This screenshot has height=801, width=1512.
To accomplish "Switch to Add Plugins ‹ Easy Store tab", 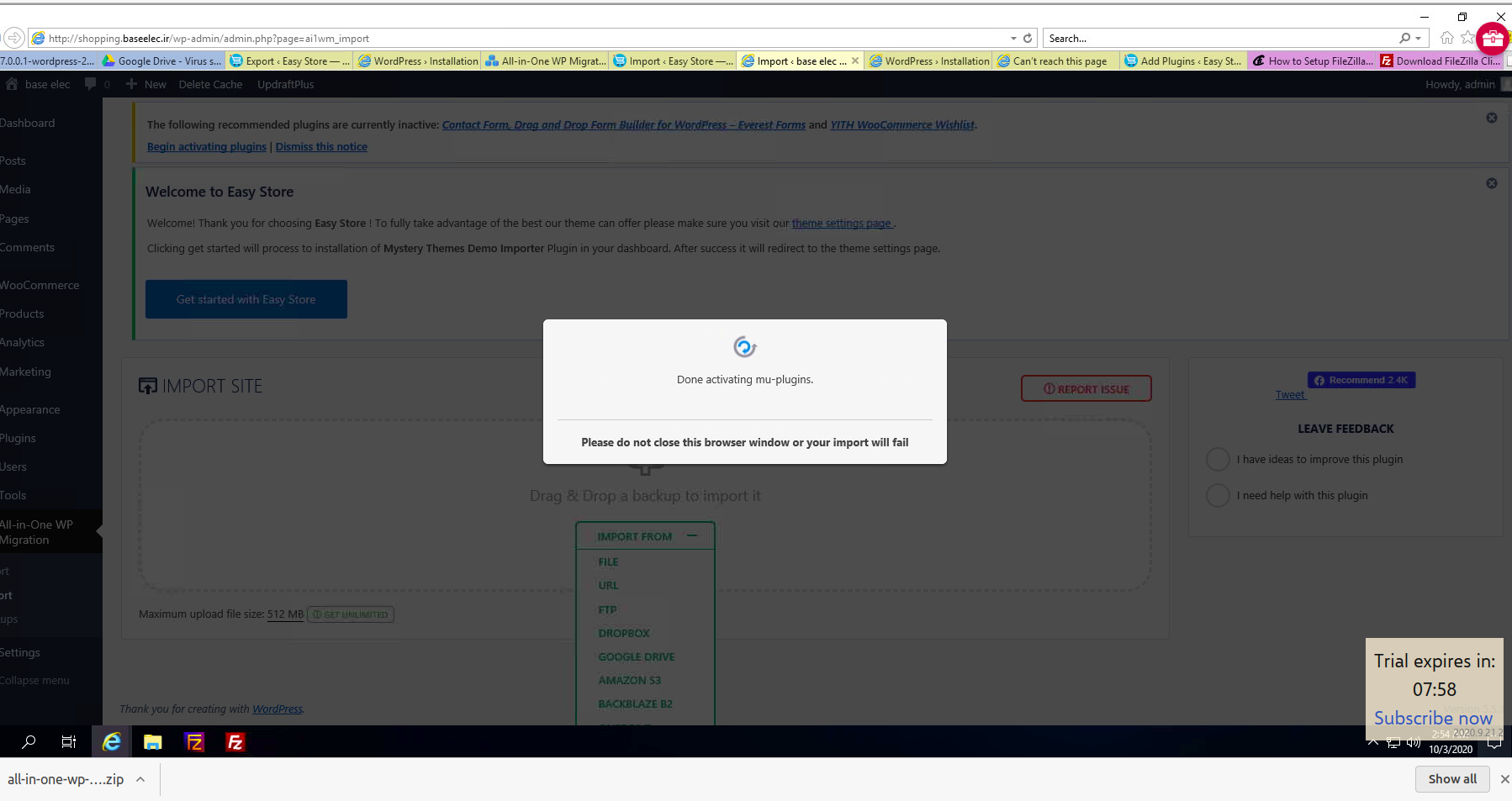I will (x=1184, y=61).
